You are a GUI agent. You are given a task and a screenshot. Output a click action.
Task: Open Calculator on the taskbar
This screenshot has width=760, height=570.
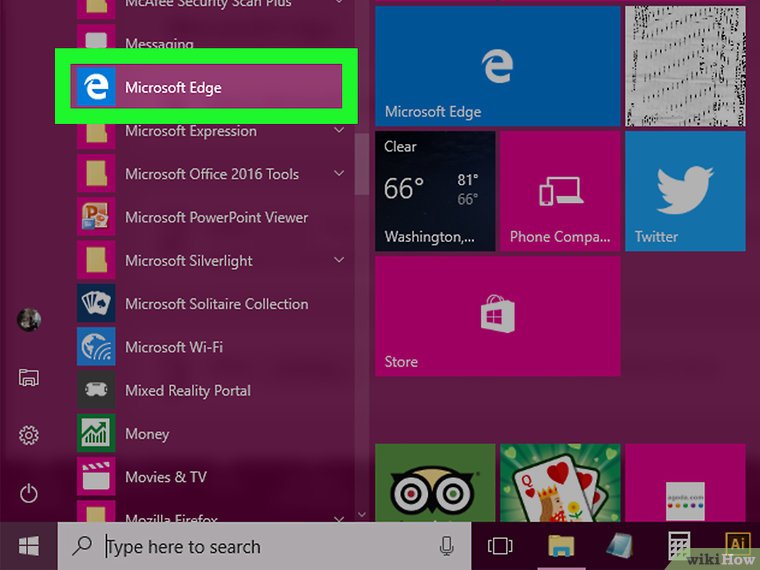tap(679, 546)
